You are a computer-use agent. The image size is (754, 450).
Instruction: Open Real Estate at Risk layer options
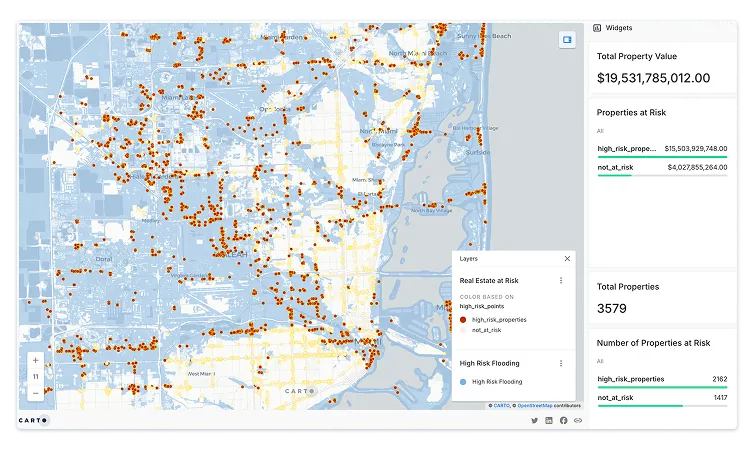[x=561, y=280]
